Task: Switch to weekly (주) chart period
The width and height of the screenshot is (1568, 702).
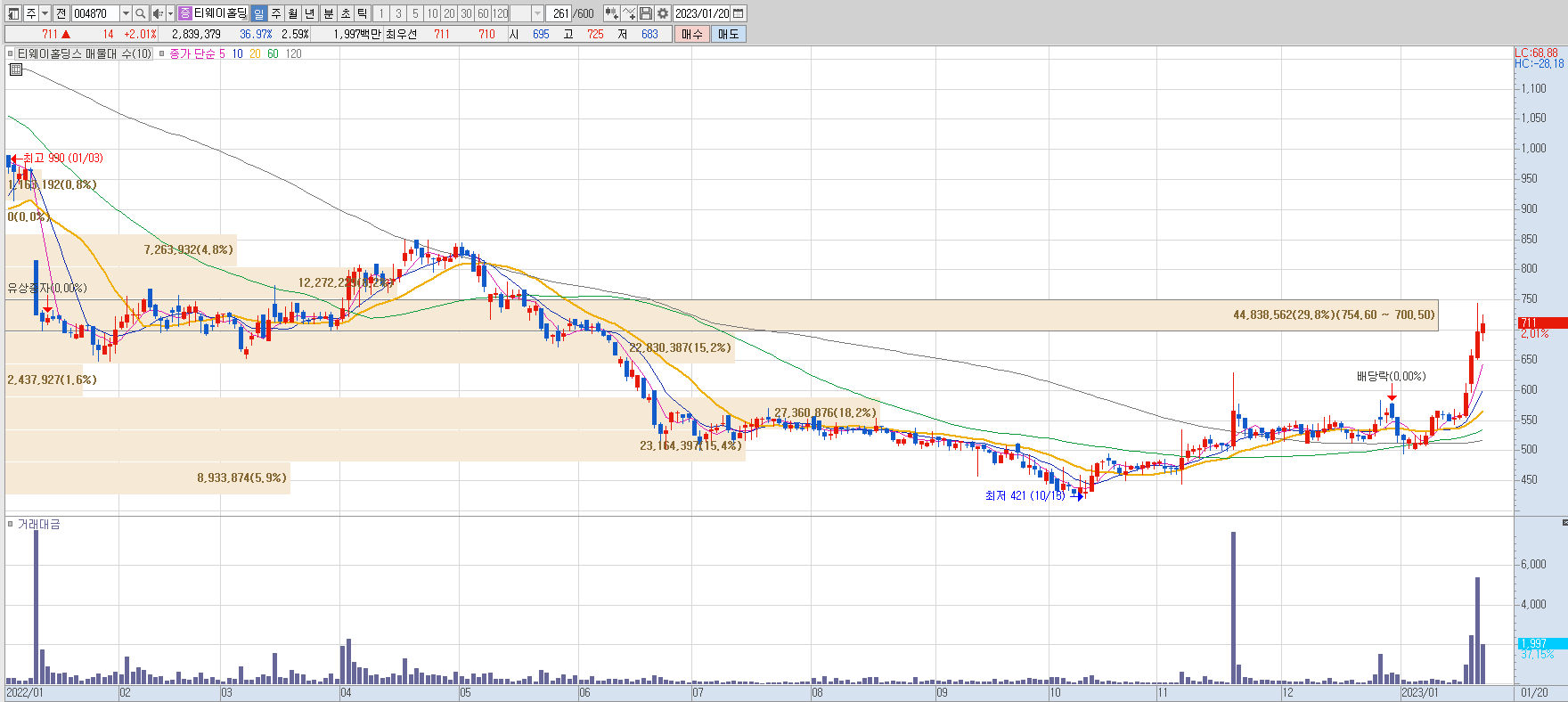Action: pyautogui.click(x=276, y=13)
